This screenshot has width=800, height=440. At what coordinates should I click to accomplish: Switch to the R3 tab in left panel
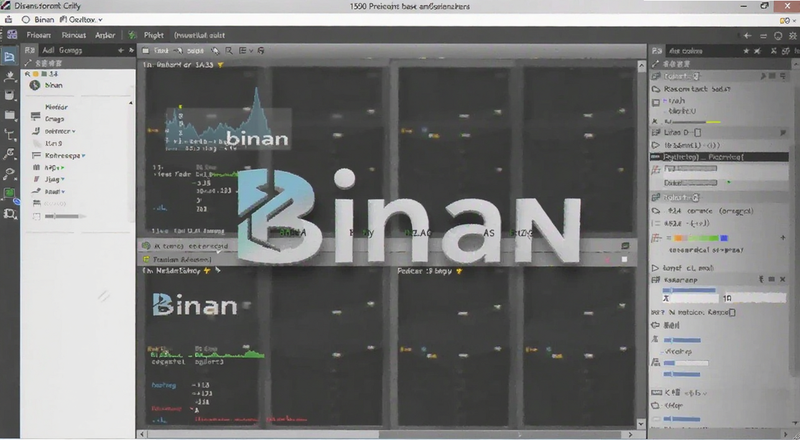(x=30, y=50)
